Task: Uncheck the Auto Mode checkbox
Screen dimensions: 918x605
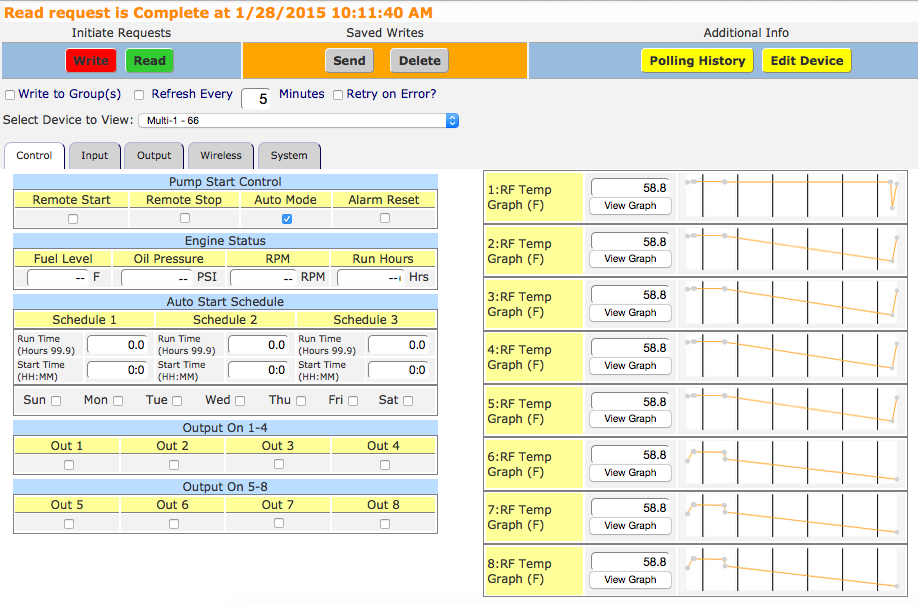Action: point(287,218)
